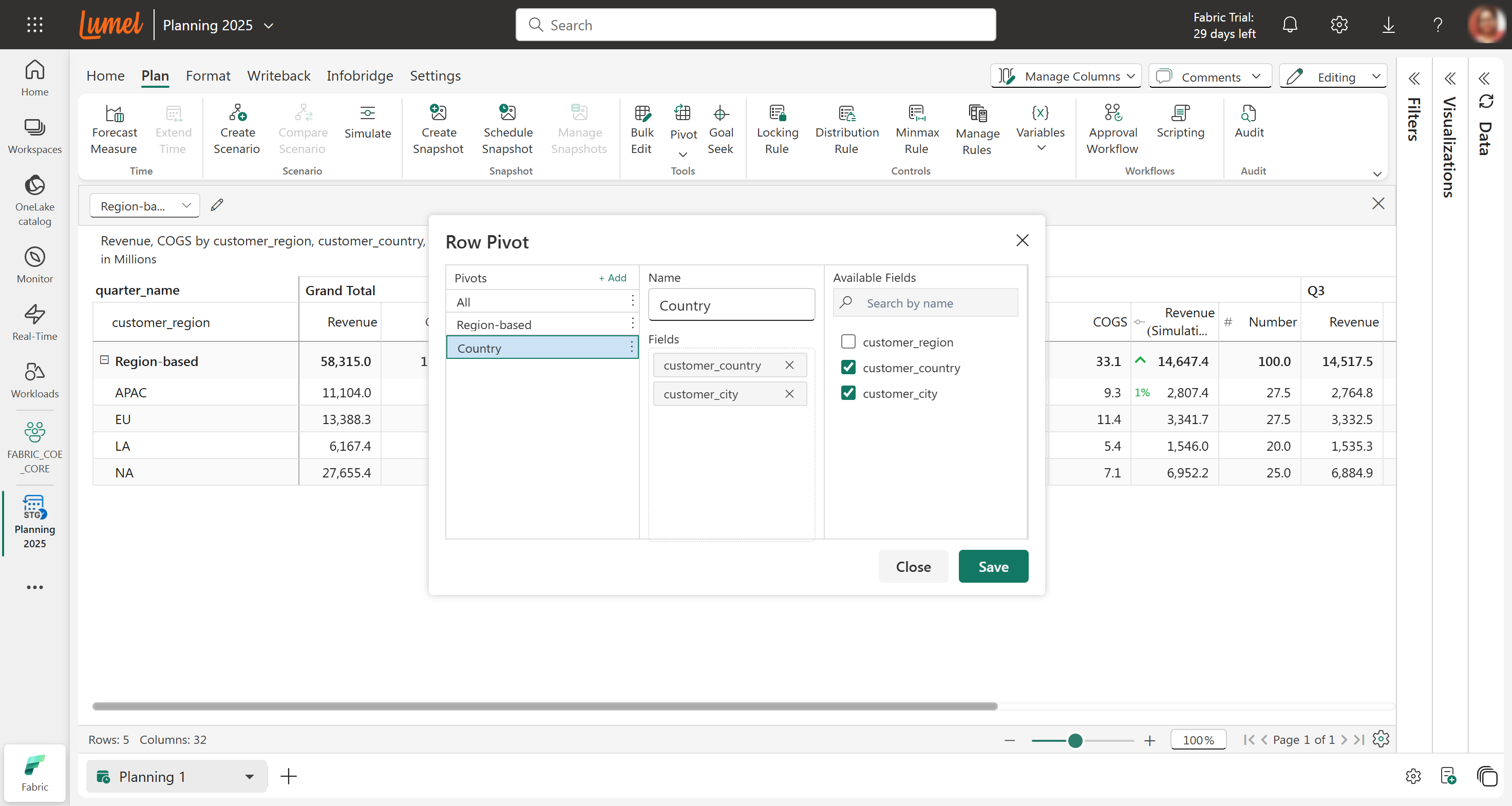The width and height of the screenshot is (1512, 806).
Task: Launch the Approval Workflow tool
Action: (1112, 130)
